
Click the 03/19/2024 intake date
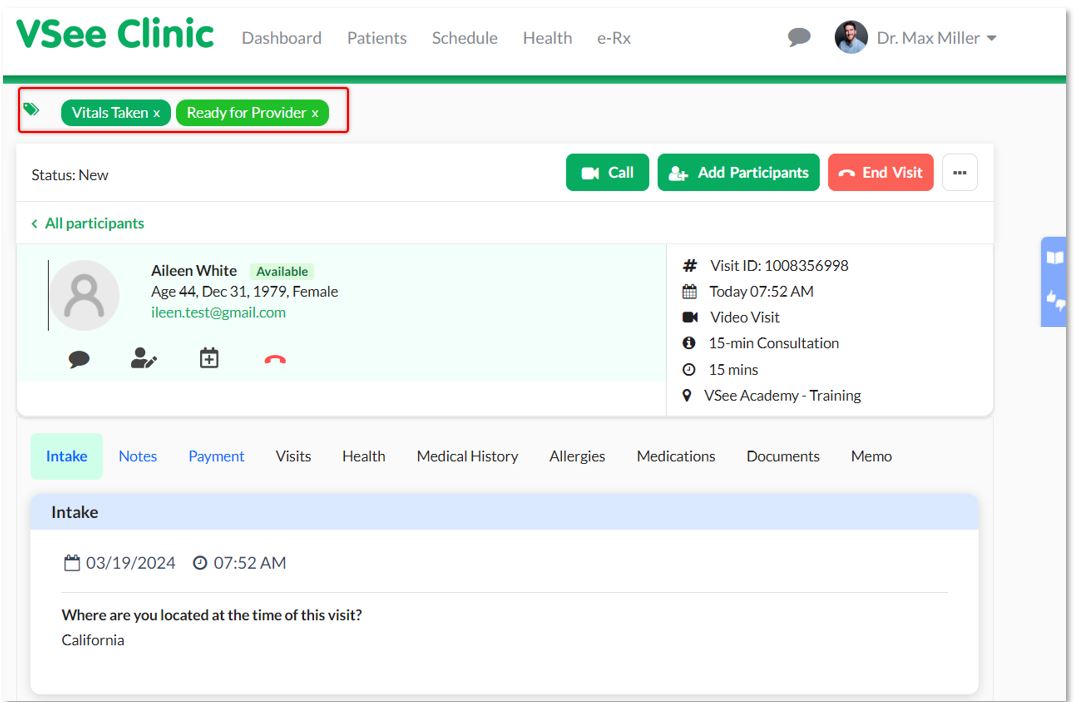(x=130, y=563)
